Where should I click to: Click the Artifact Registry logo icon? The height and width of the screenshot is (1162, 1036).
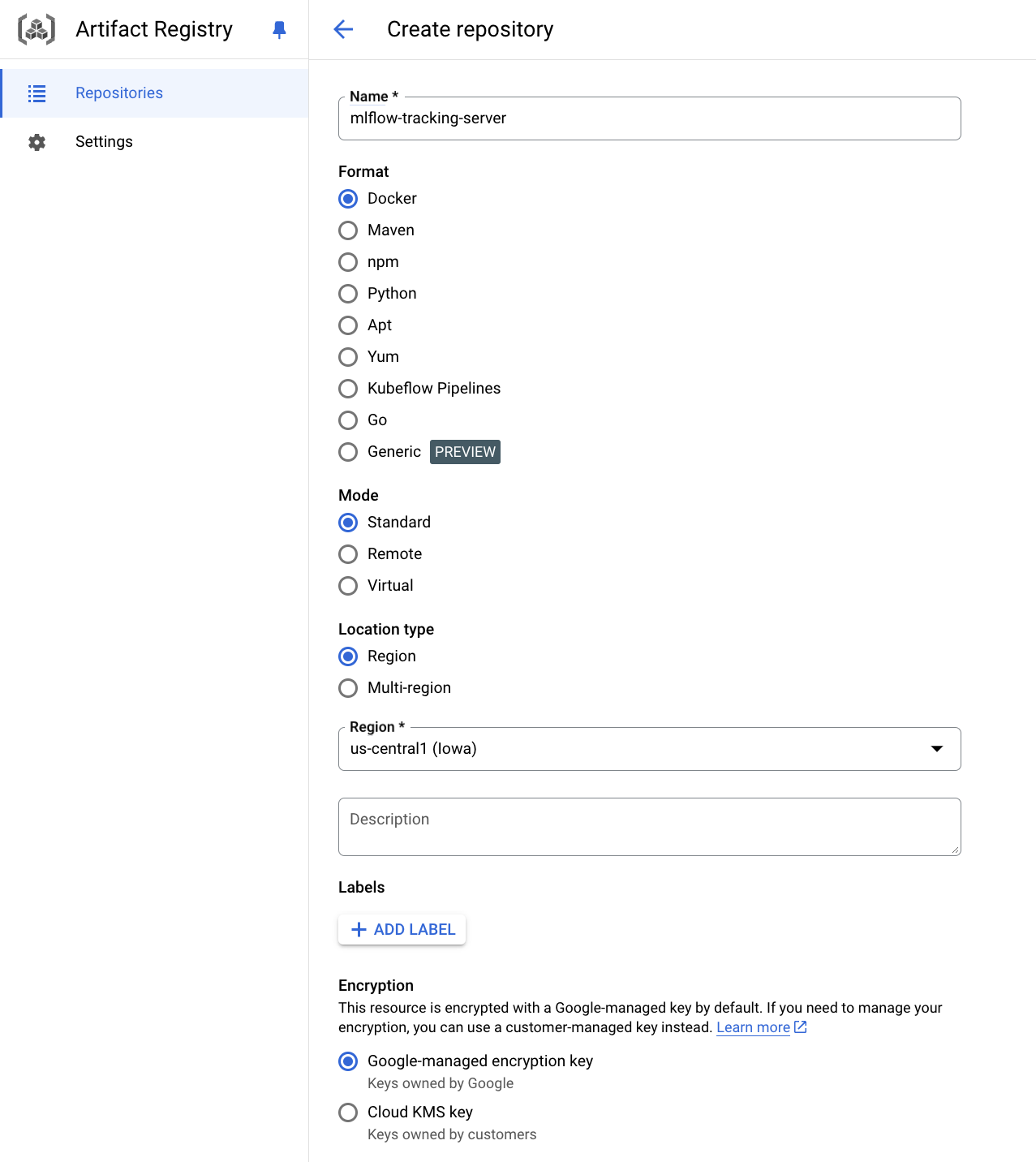point(37,29)
